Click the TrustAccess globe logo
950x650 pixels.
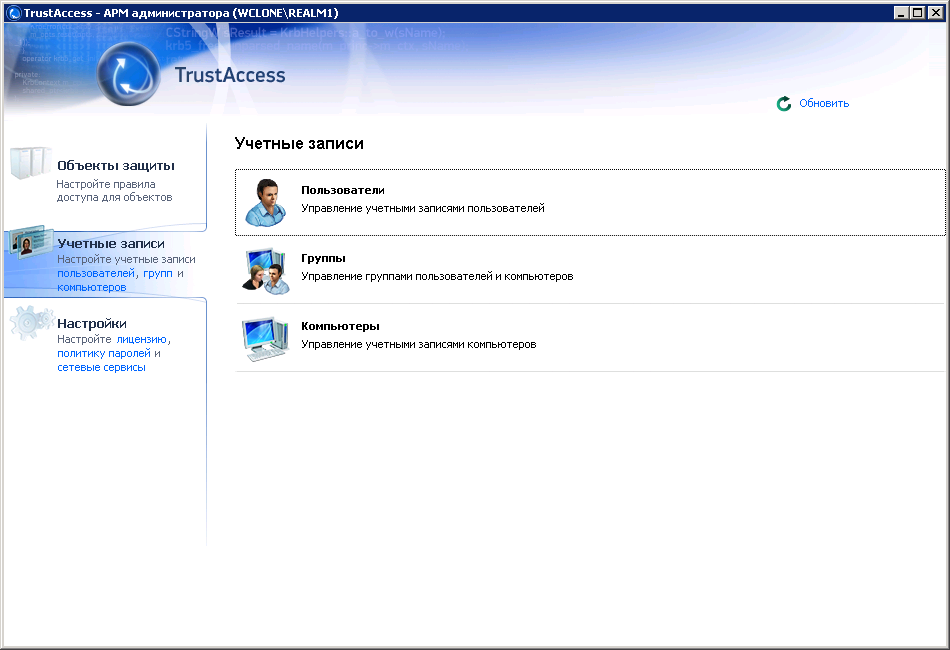click(128, 75)
